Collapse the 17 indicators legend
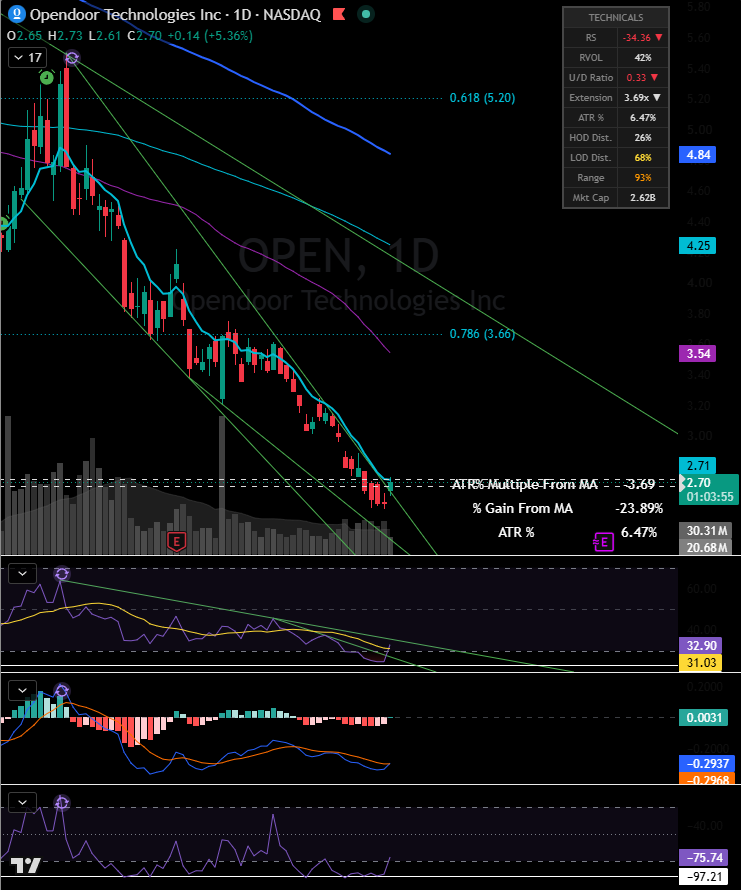This screenshot has width=741, height=890. (x=28, y=58)
